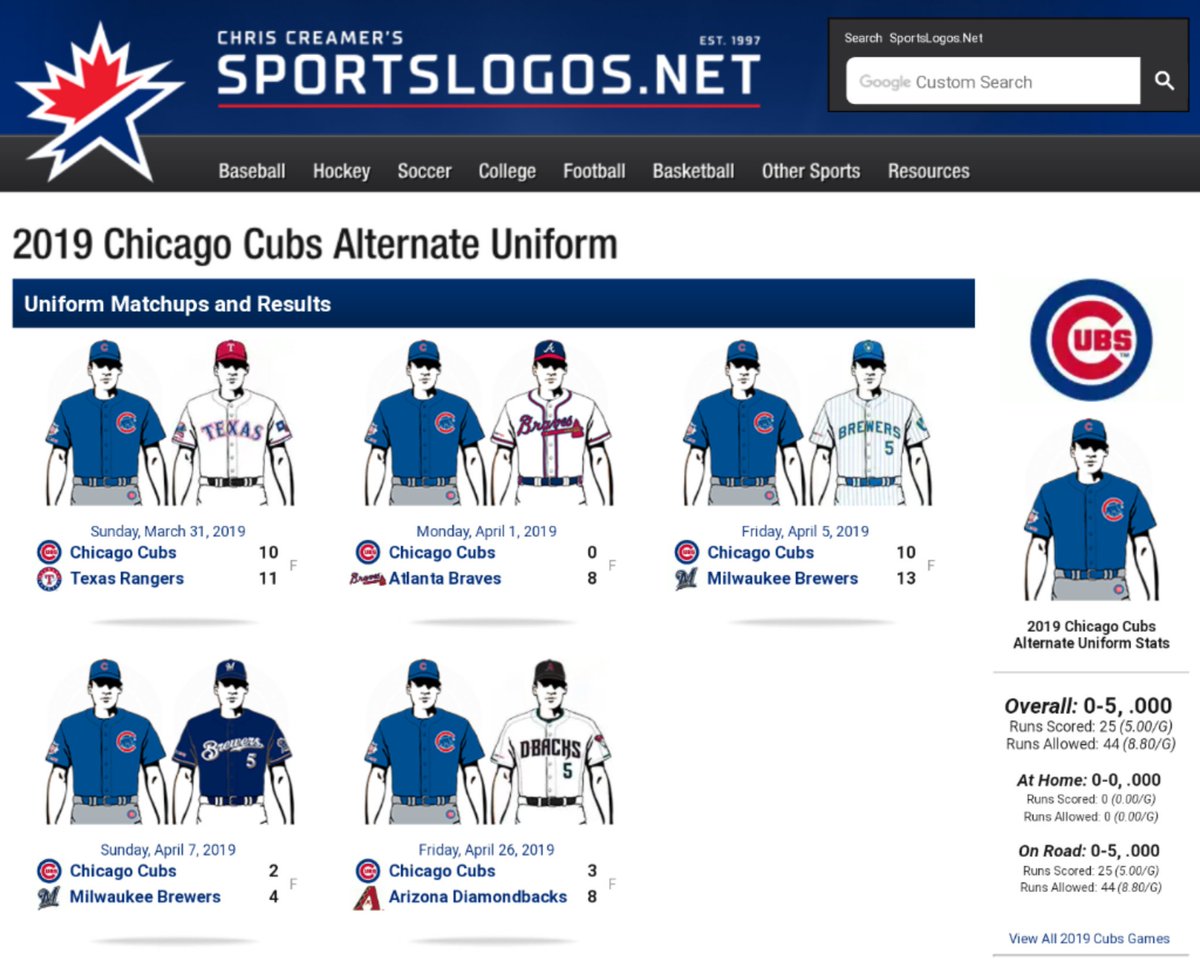1200x969 pixels.
Task: Click Arizona Diamondbacks logo icon
Action: pos(368,898)
